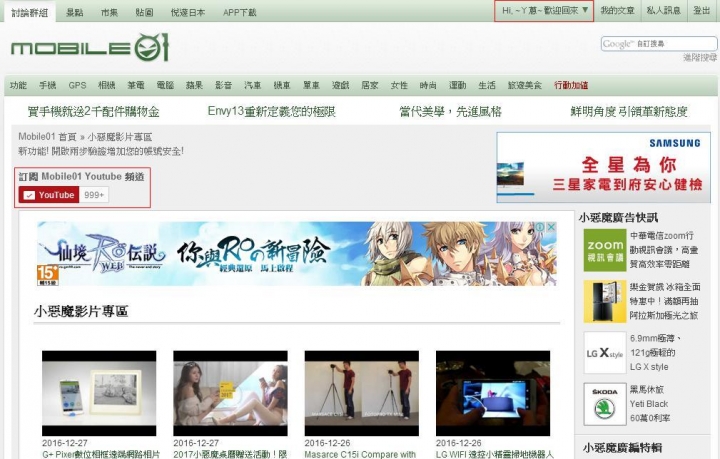This screenshot has height=459, width=720.
Task: Open the 景點 top menu item
Action: click(74, 12)
